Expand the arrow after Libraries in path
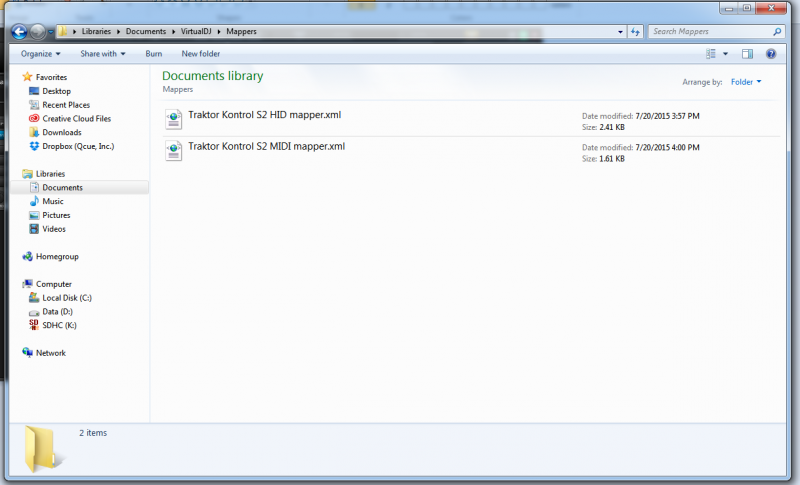This screenshot has height=485, width=800. pos(118,32)
